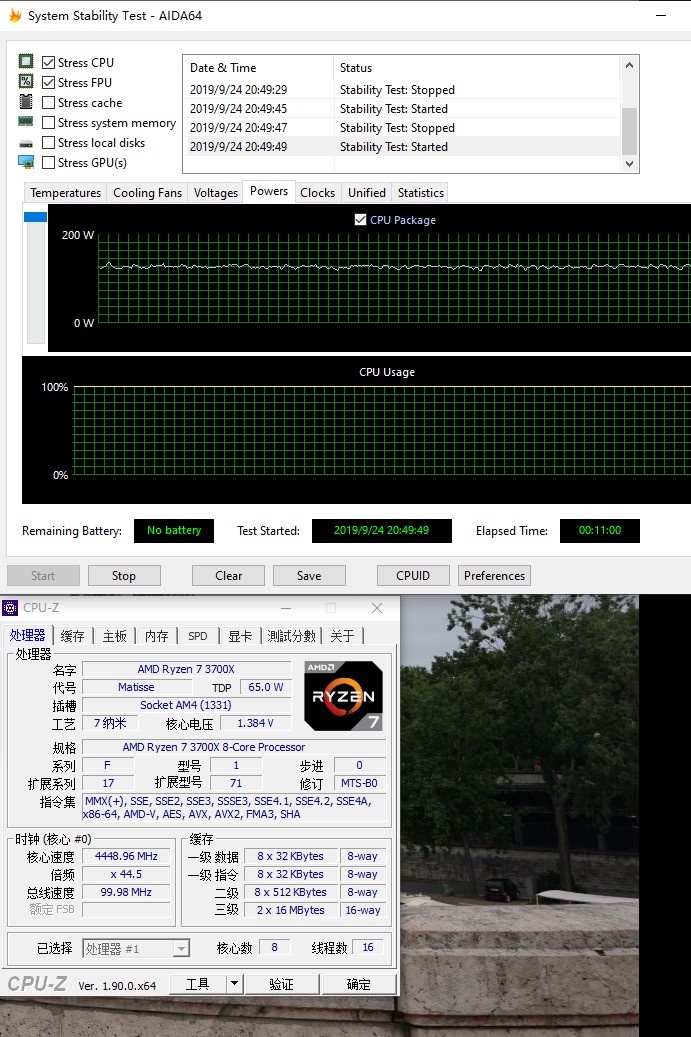
Task: Open Preferences
Action: (494, 575)
